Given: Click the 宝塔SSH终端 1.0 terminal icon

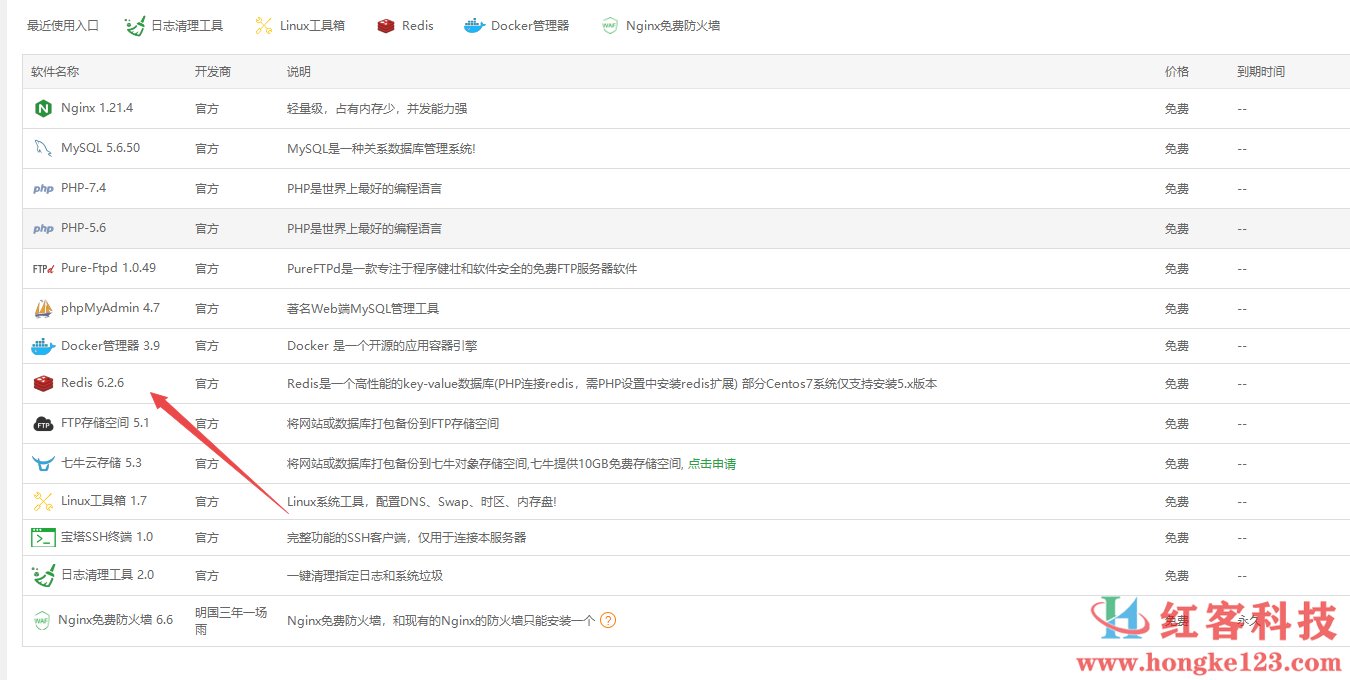Looking at the screenshot, I should pos(43,537).
